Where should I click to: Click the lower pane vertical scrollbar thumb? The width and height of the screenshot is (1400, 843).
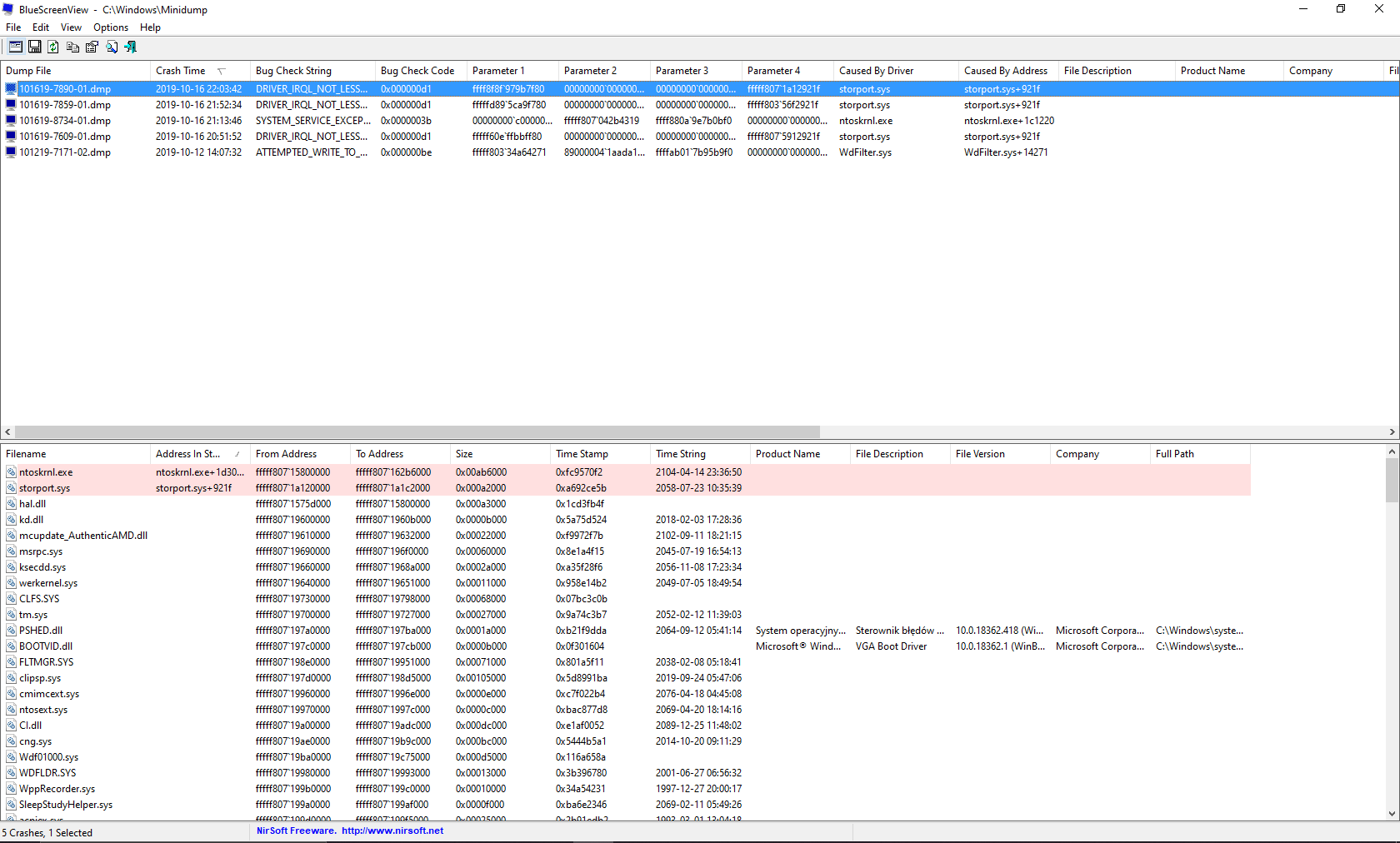pyautogui.click(x=1392, y=481)
